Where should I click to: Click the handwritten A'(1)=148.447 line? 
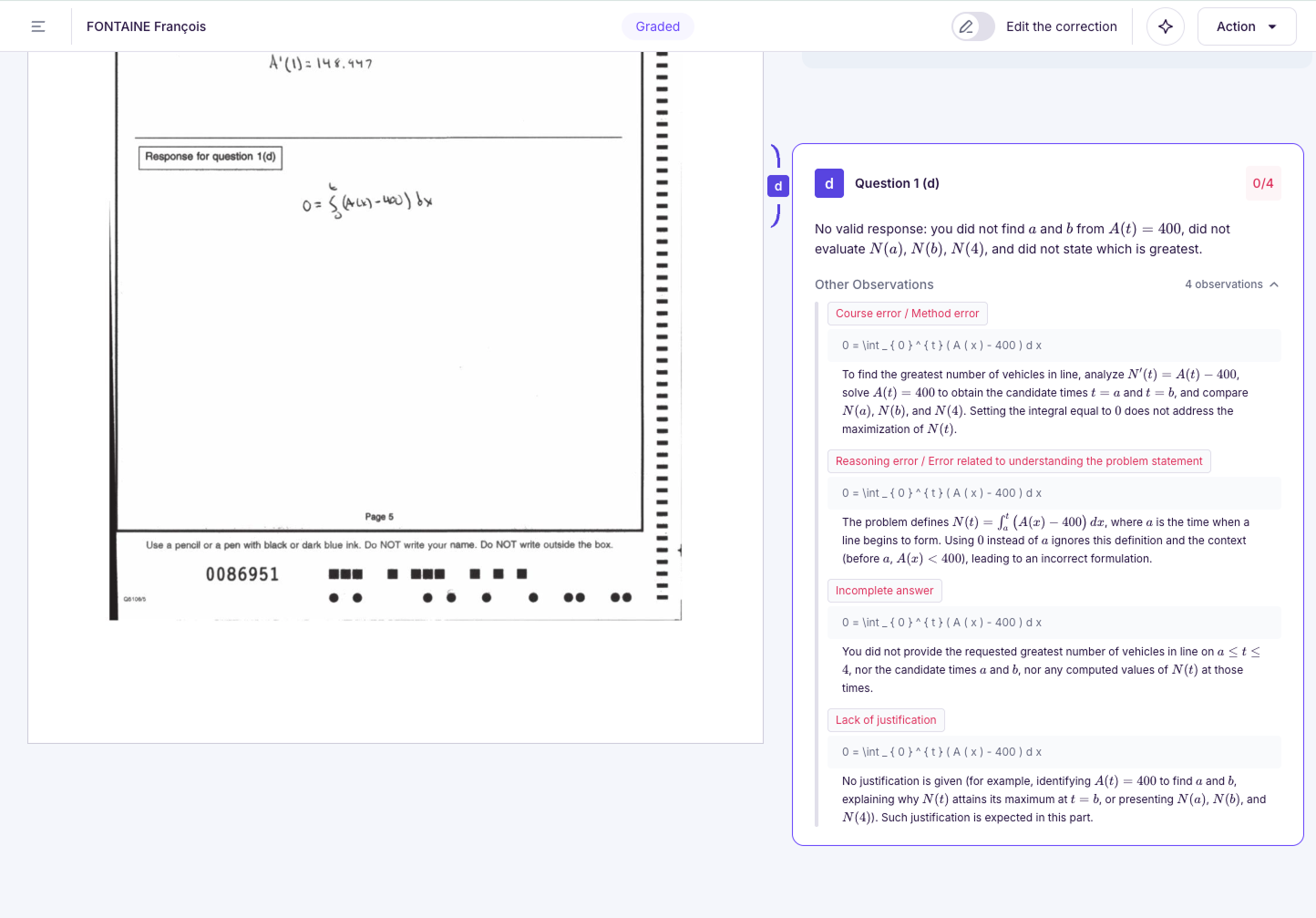(320, 63)
